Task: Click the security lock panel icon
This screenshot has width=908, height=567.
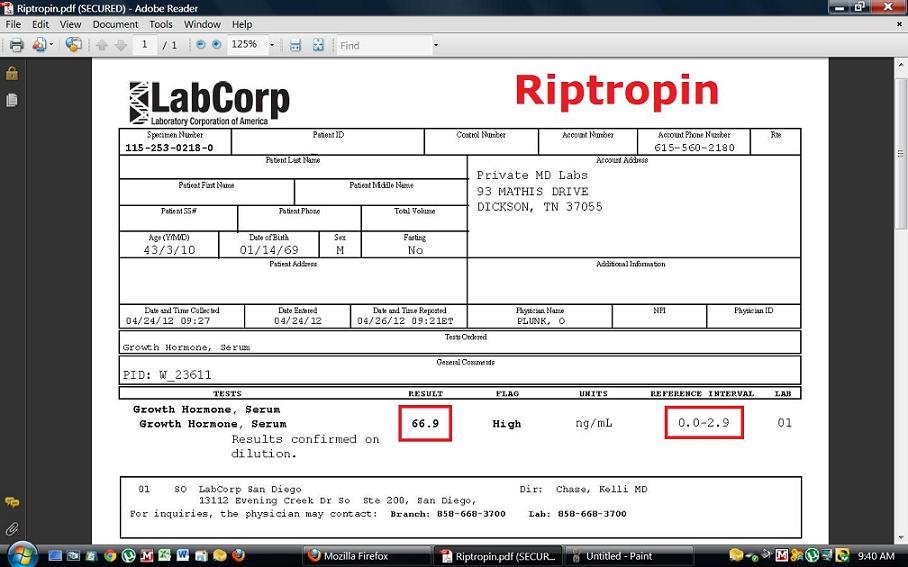Action: pos(12,74)
